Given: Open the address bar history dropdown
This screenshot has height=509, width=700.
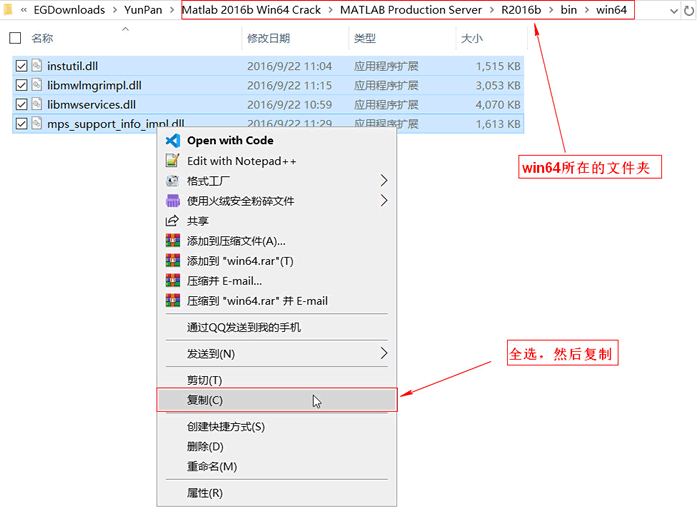Looking at the screenshot, I should 674,11.
